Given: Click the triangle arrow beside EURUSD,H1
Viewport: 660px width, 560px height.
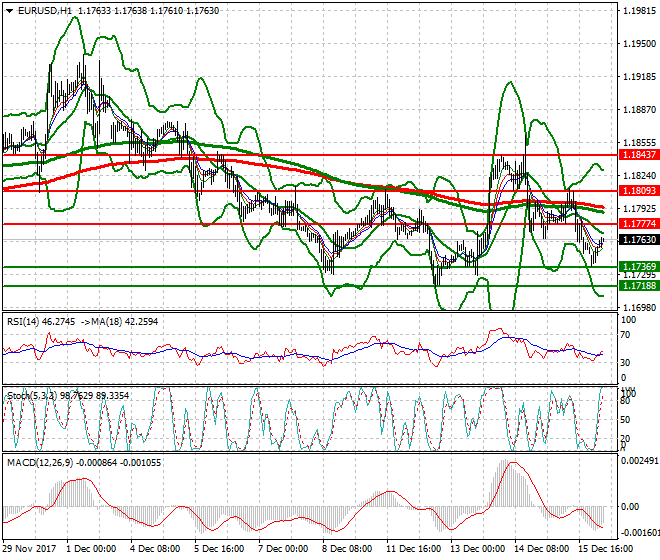Looking at the screenshot, I should click(x=8, y=10).
